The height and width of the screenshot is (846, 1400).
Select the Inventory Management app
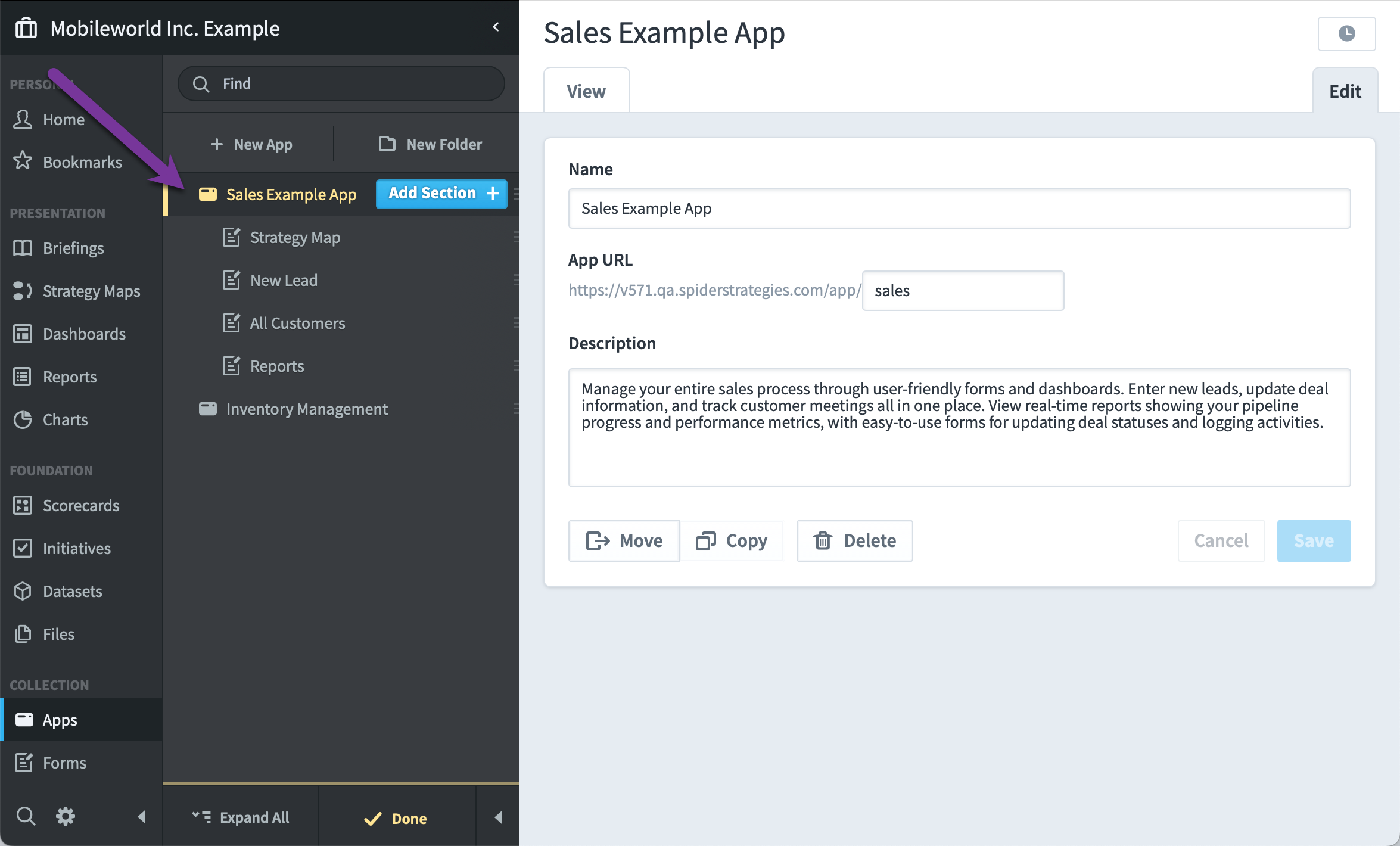(307, 409)
